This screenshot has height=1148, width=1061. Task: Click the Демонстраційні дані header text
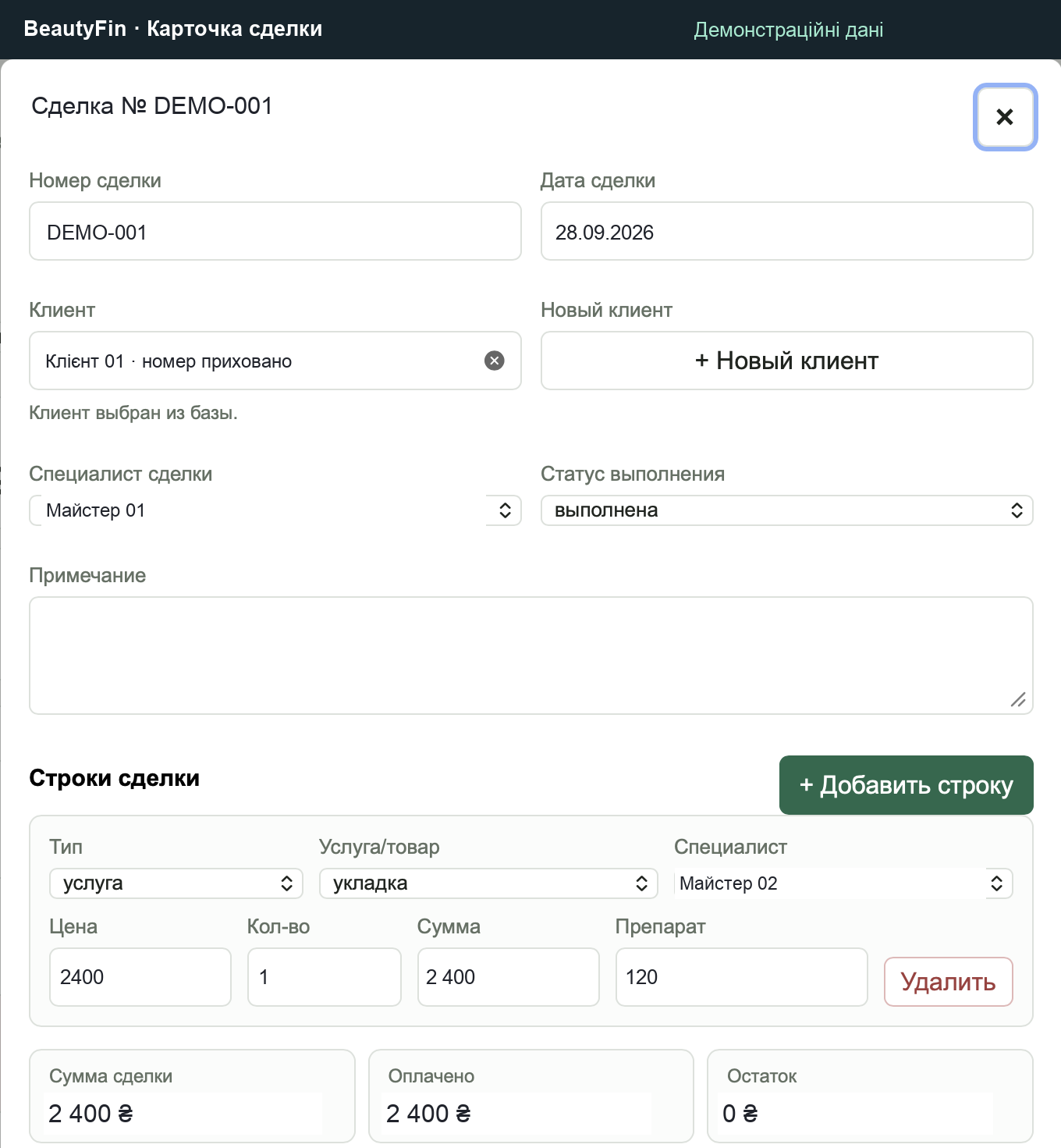click(789, 30)
